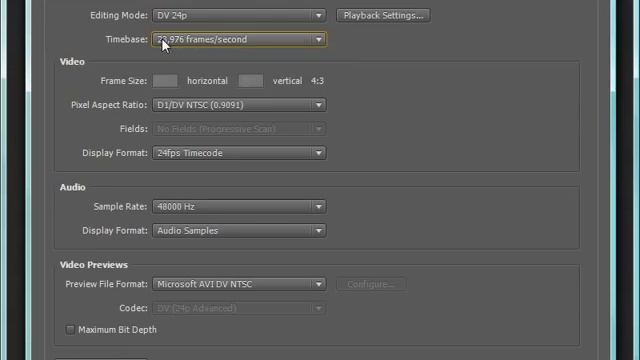Open the Sample Rate dropdown showing 48000 Hz

[239, 207]
